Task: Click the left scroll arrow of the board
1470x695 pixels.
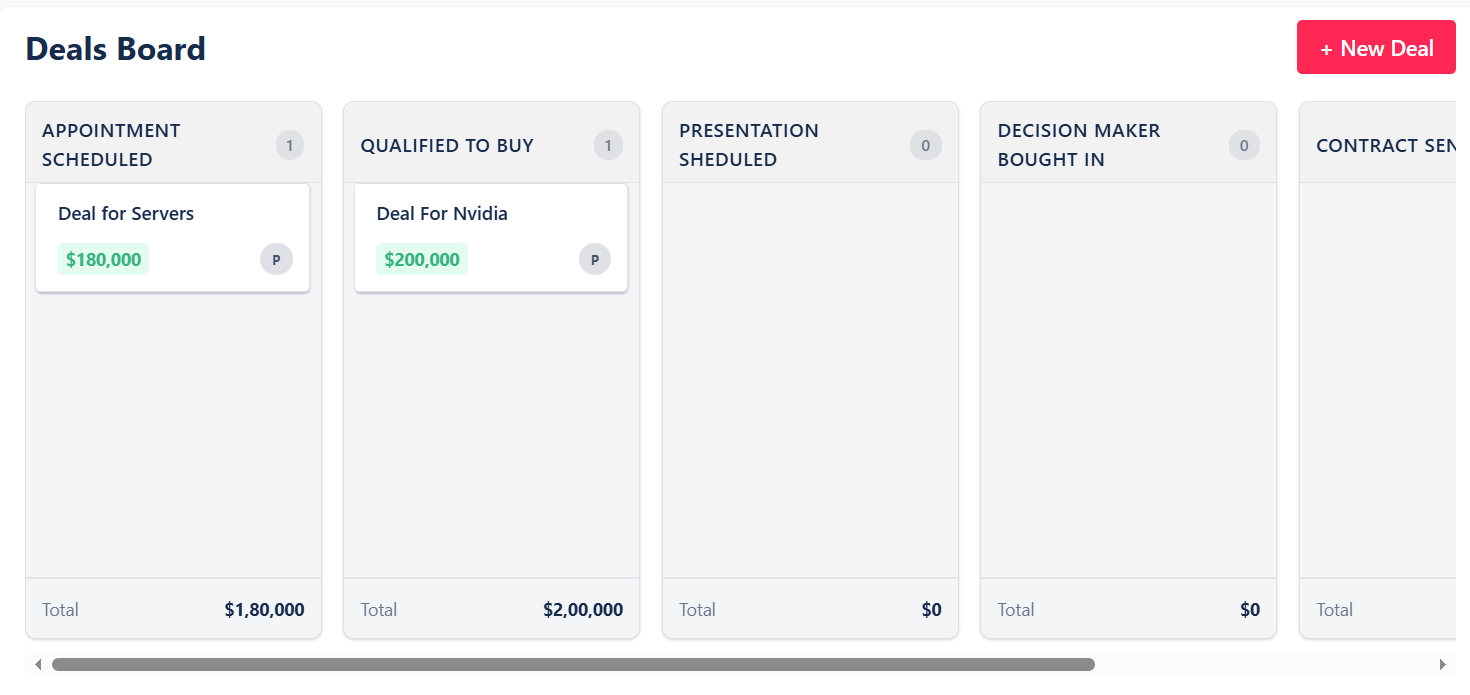Action: 38,663
